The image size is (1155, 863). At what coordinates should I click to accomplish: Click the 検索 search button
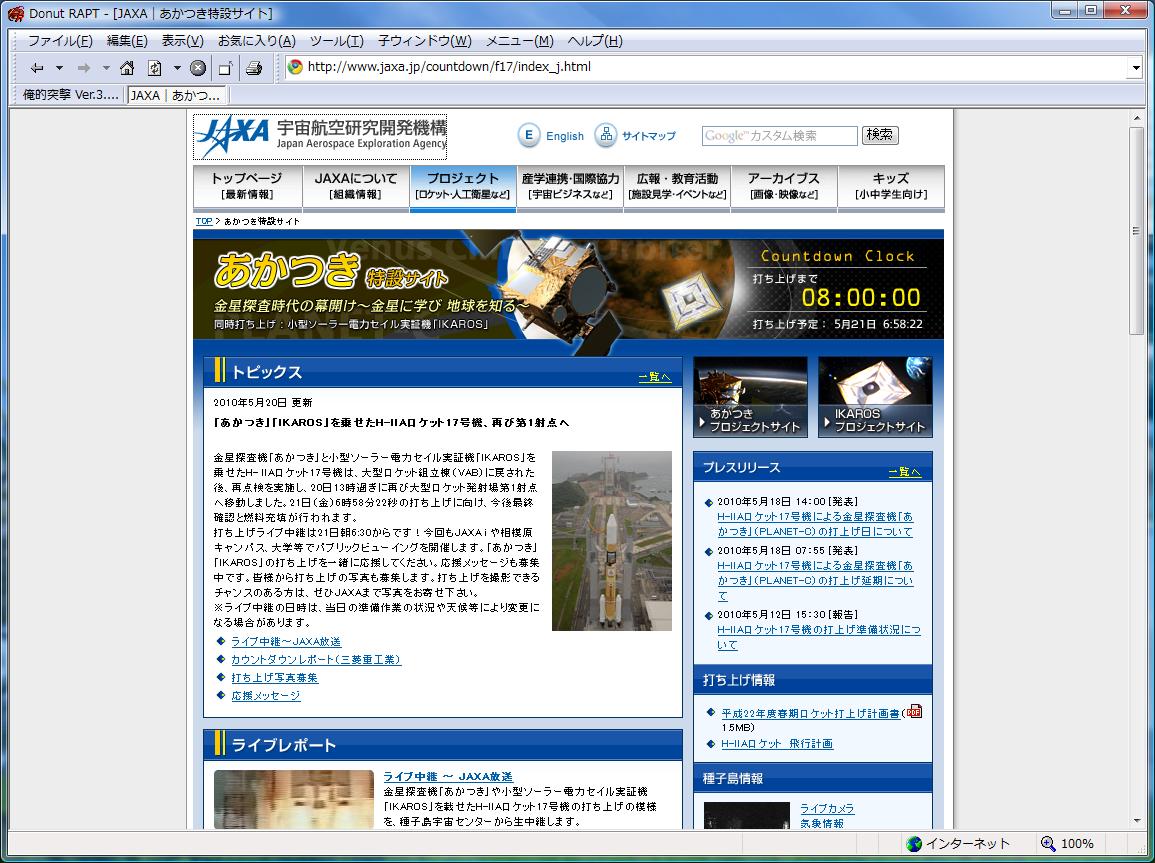(x=880, y=135)
